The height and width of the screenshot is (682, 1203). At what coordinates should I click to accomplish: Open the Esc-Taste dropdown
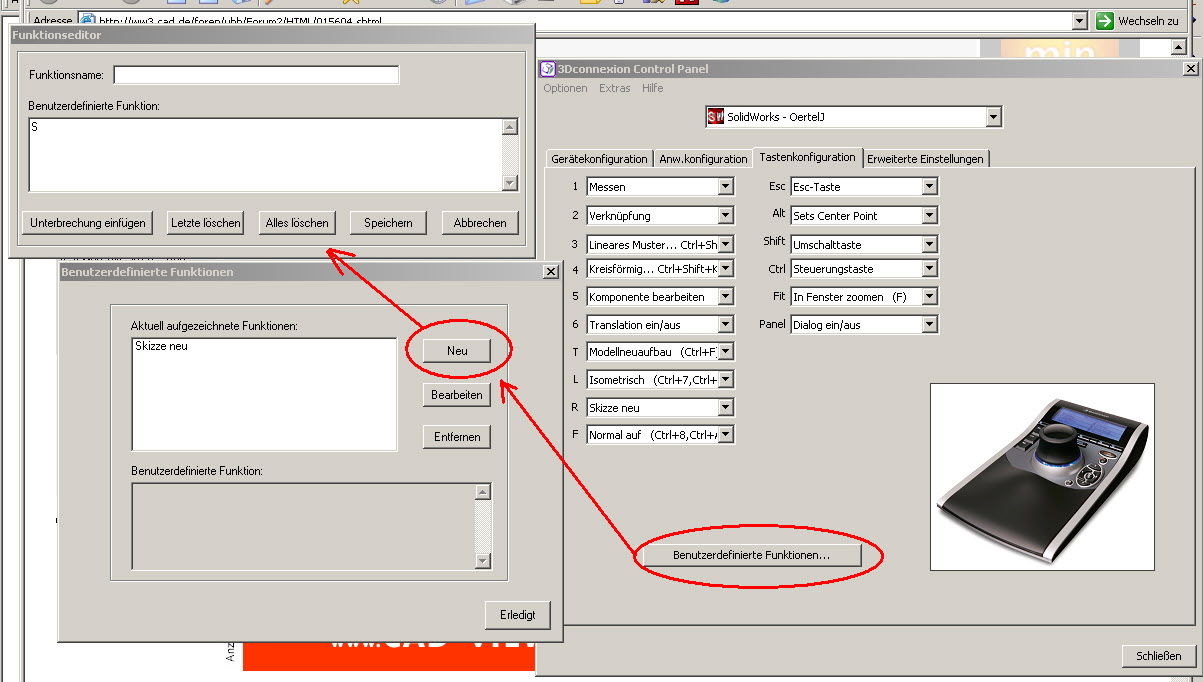coord(929,187)
